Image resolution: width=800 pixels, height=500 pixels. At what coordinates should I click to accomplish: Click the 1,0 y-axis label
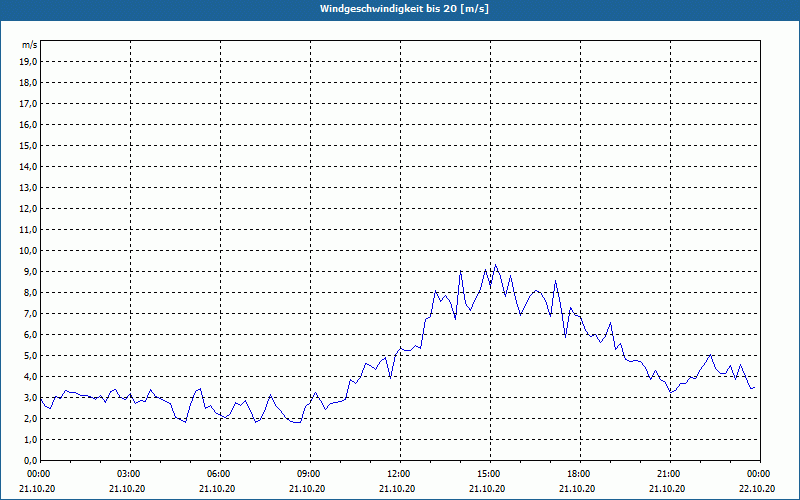(x=30, y=440)
